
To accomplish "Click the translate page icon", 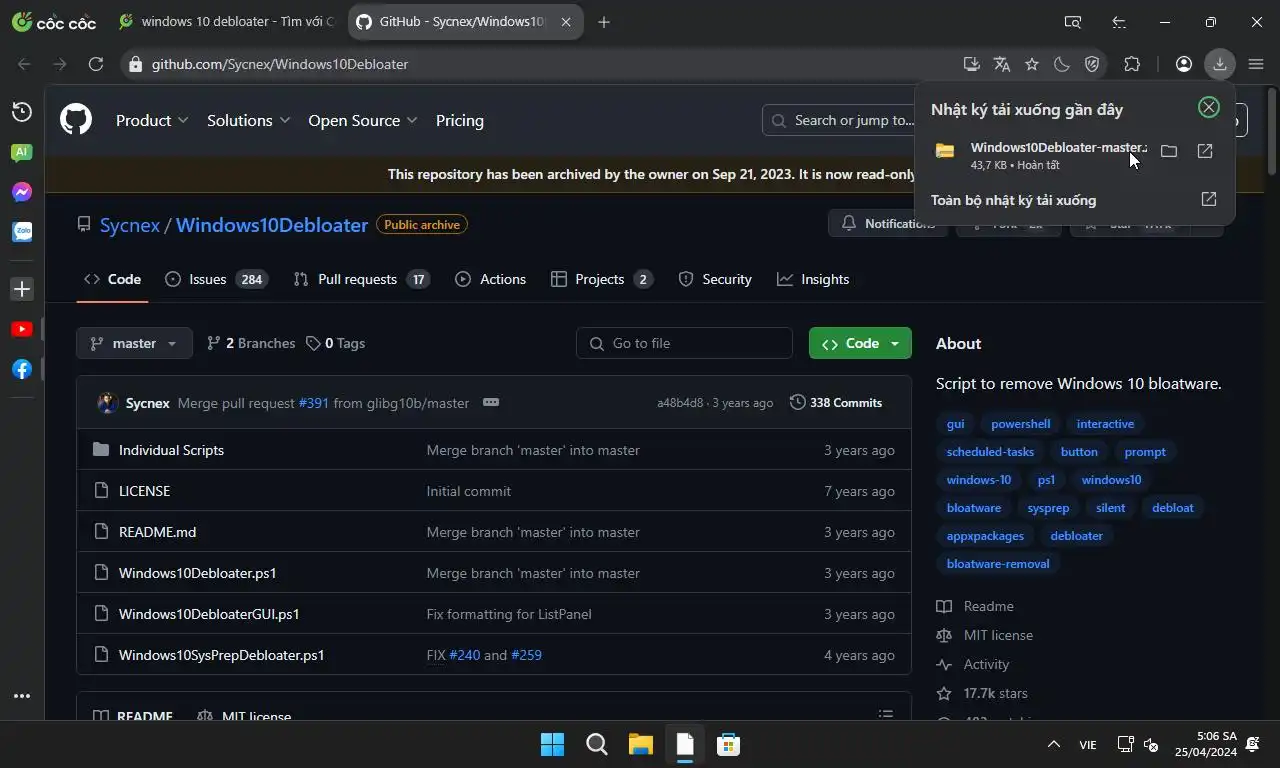I will point(1002,64).
